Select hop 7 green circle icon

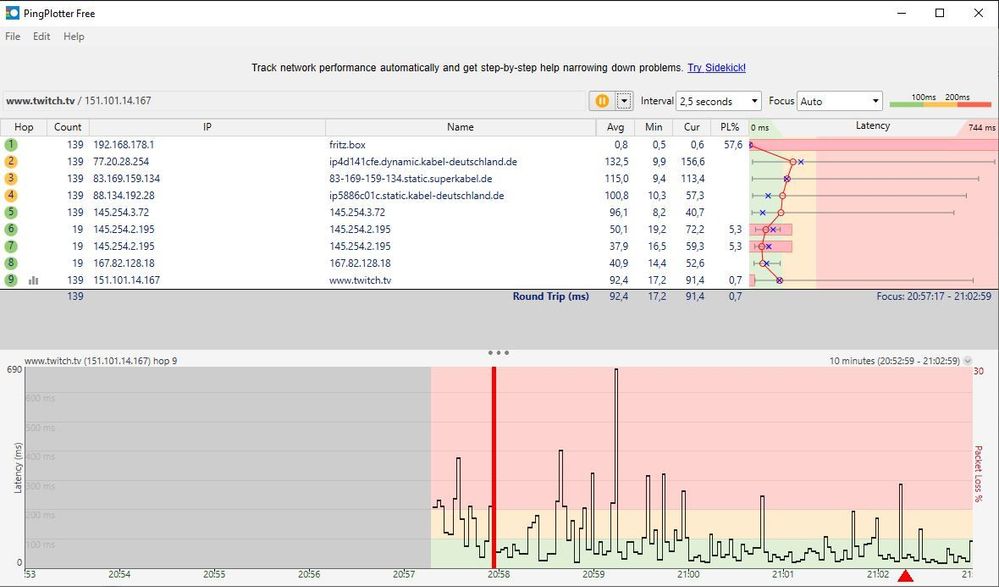click(x=11, y=246)
